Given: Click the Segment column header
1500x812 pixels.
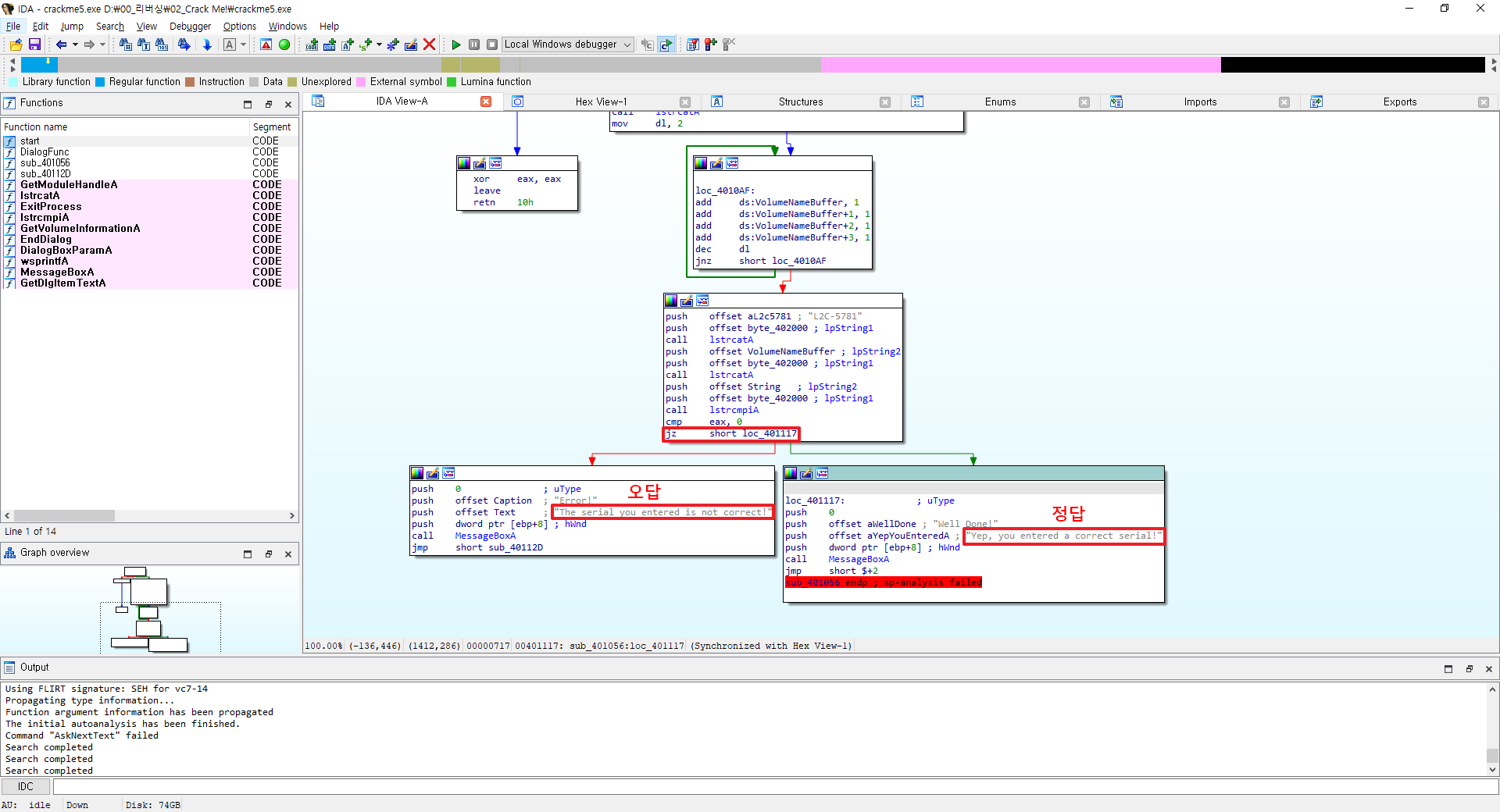Looking at the screenshot, I should 272,126.
